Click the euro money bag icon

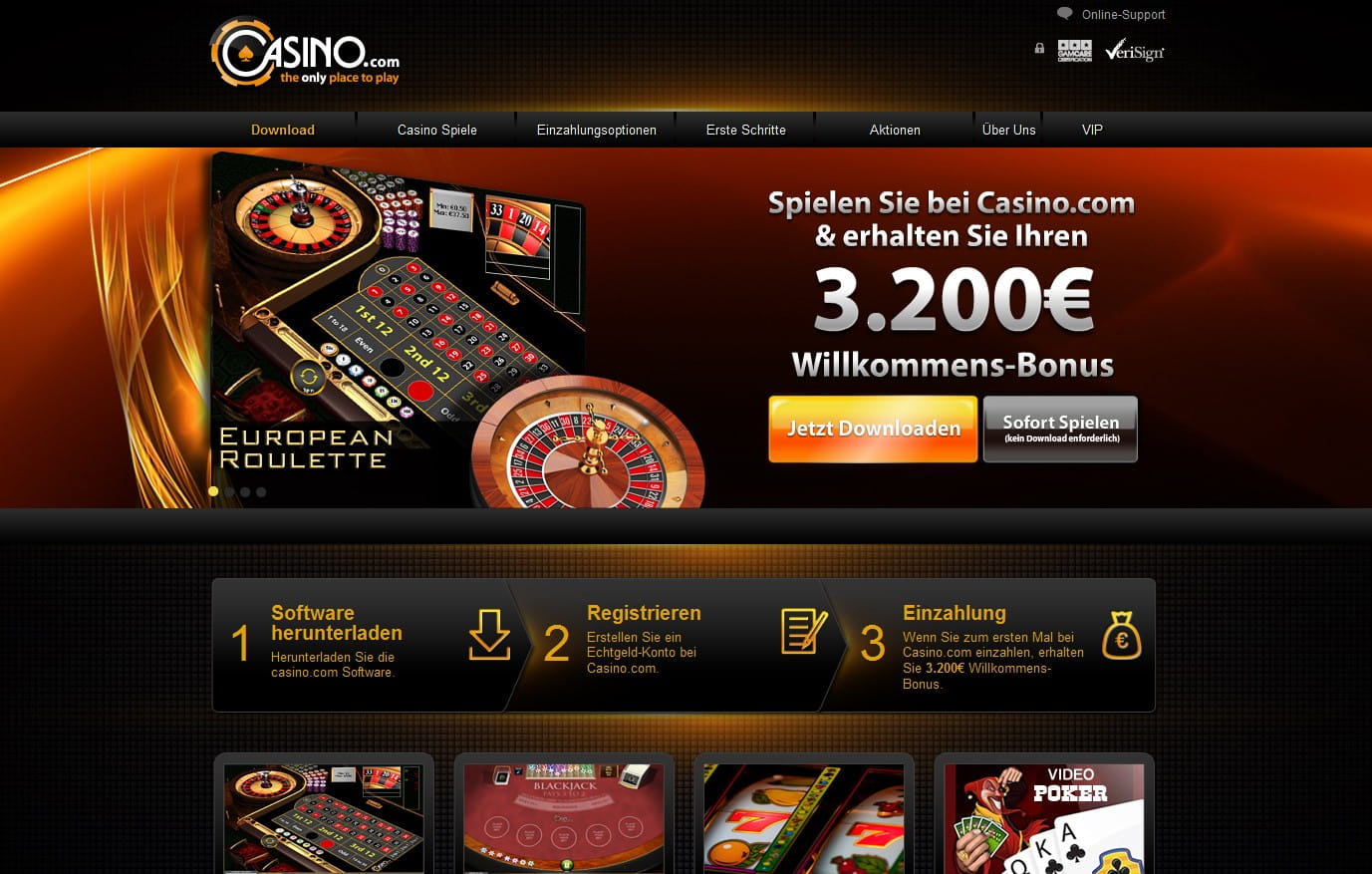pyautogui.click(x=1122, y=635)
